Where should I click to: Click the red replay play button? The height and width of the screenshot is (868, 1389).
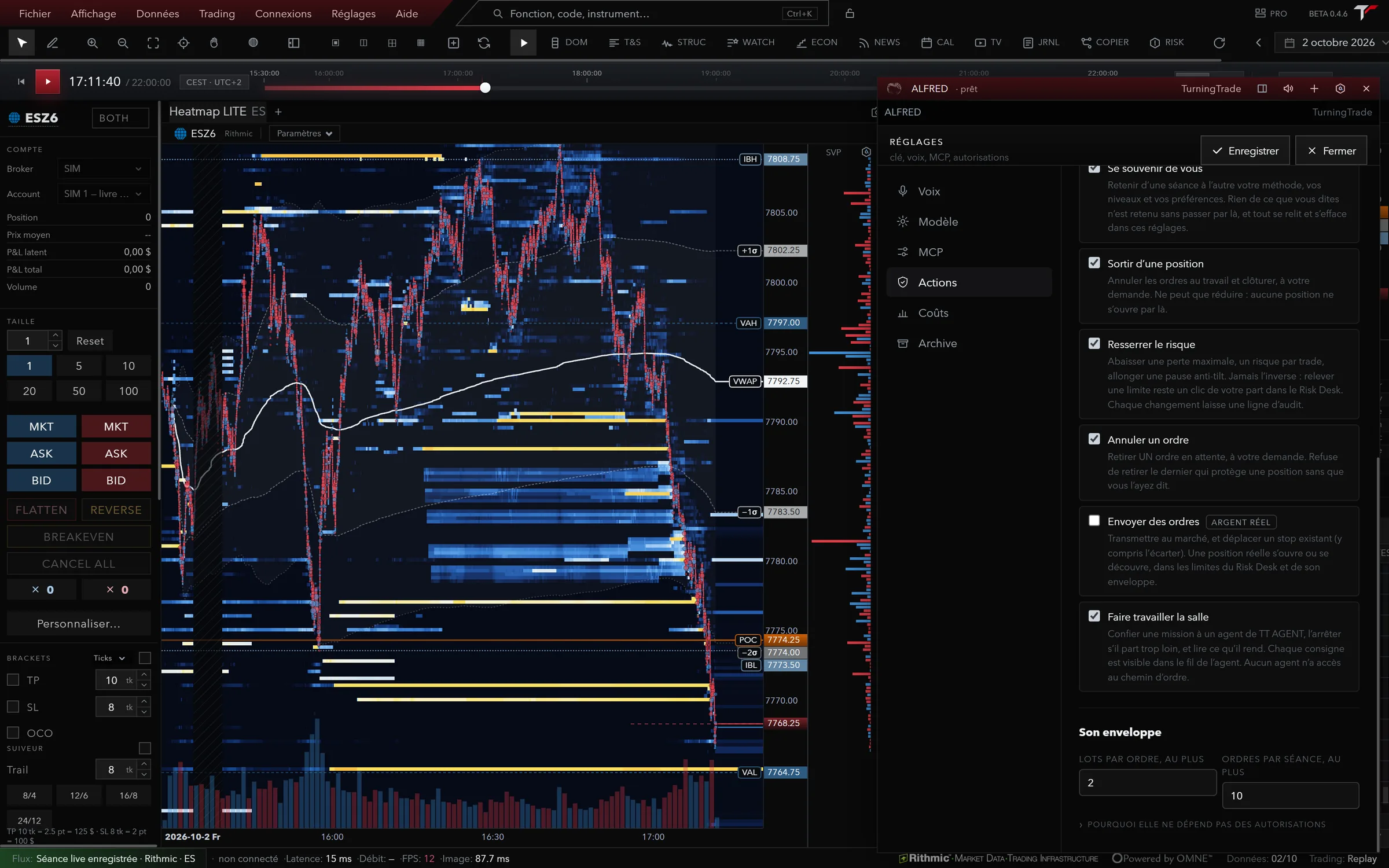(47, 82)
